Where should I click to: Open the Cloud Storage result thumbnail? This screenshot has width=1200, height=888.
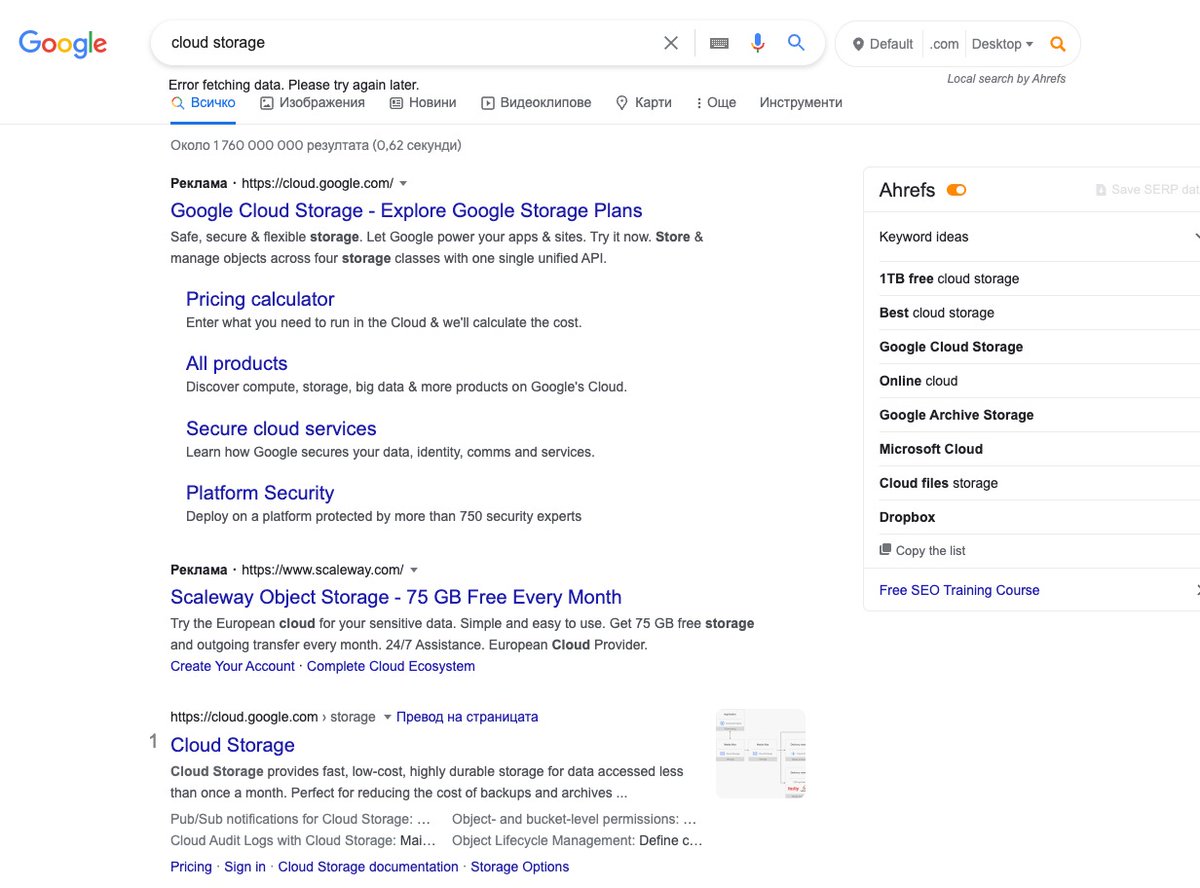[761, 754]
